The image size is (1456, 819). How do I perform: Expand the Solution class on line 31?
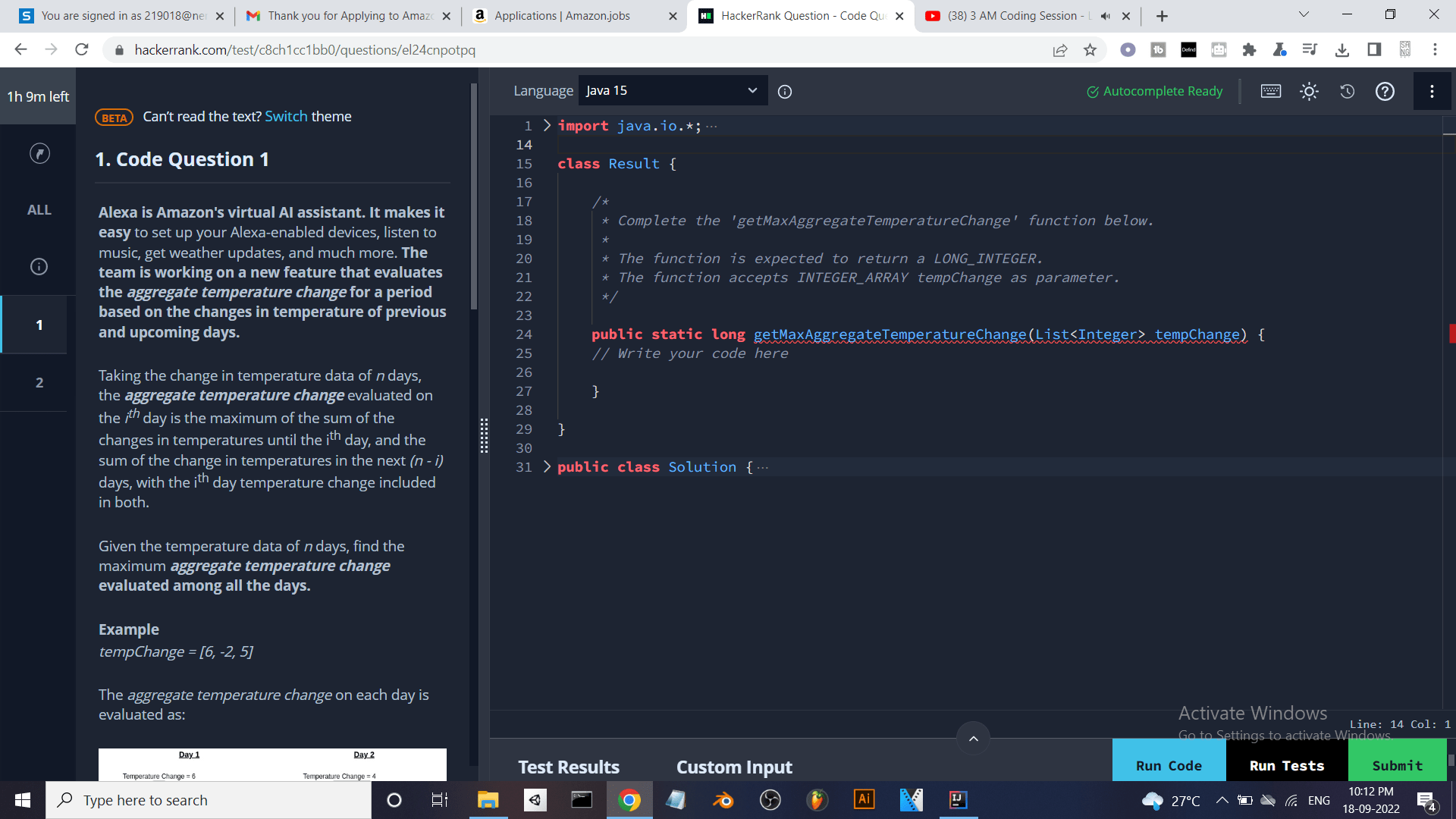(x=548, y=466)
